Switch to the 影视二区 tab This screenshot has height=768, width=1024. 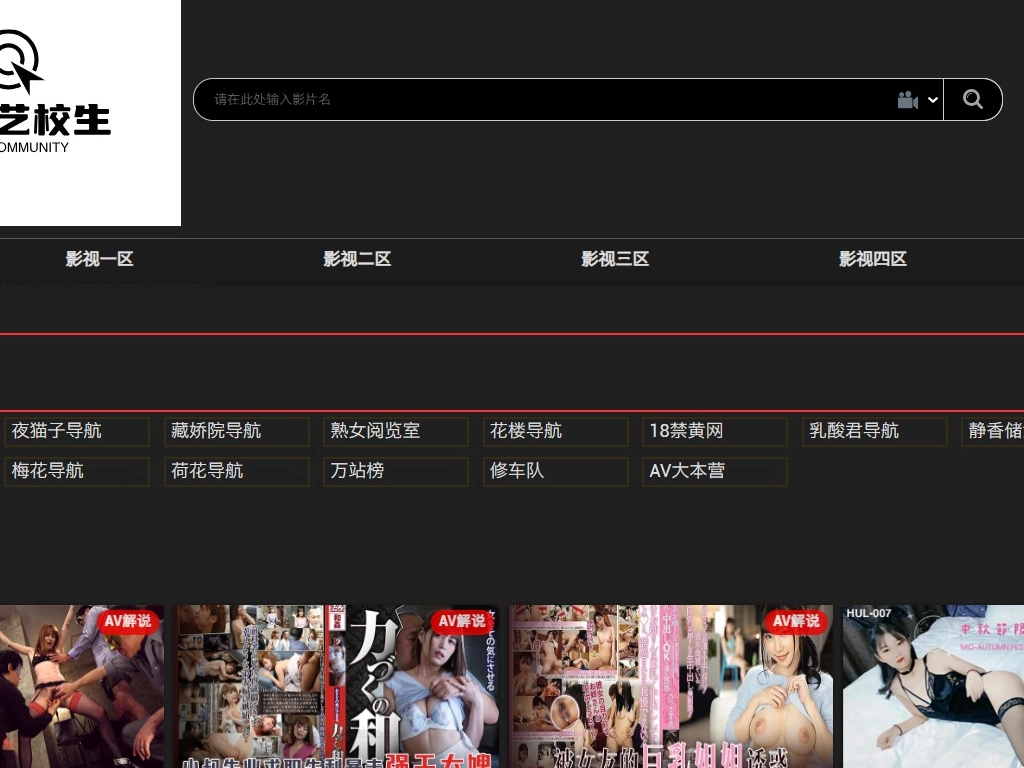pyautogui.click(x=357, y=259)
